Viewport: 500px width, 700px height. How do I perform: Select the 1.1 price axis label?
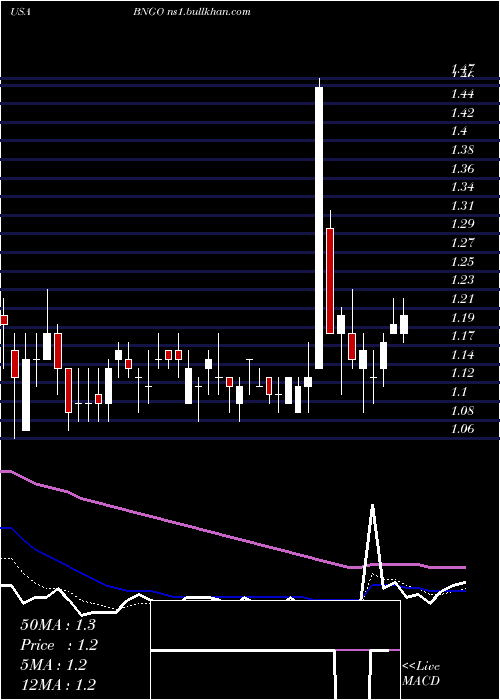point(459,392)
